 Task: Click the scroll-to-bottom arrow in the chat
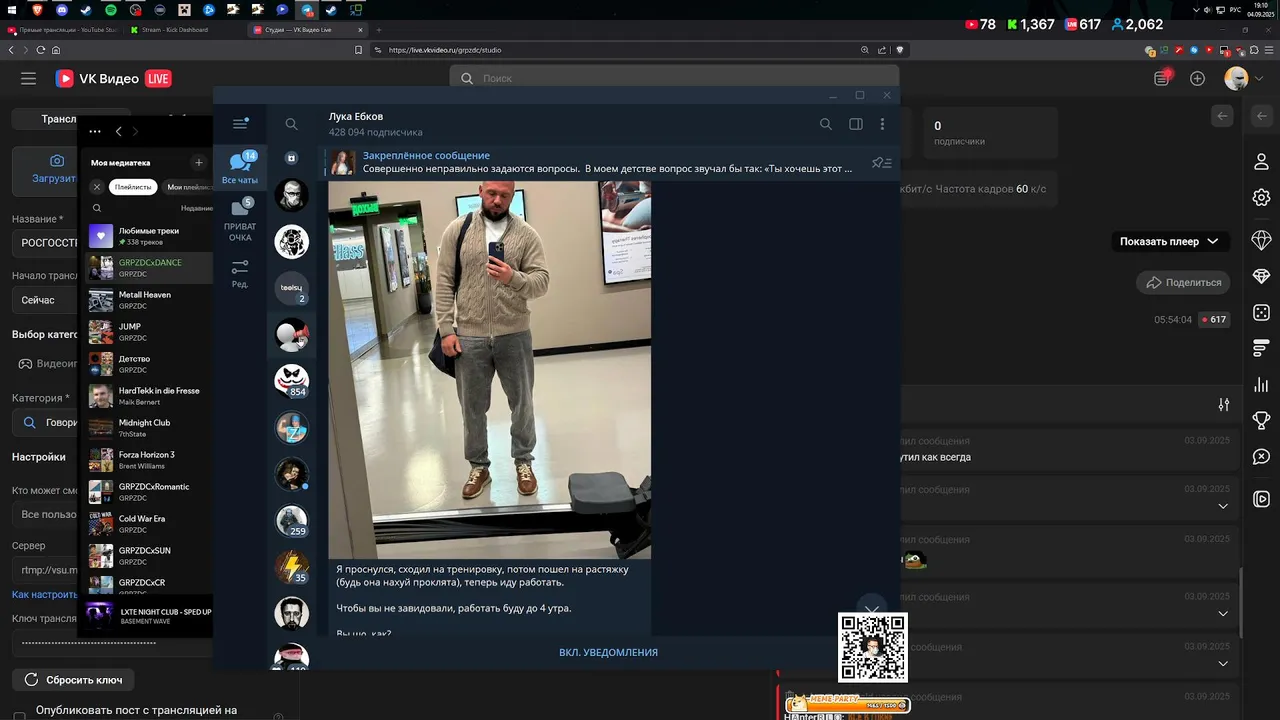pyautogui.click(x=872, y=608)
